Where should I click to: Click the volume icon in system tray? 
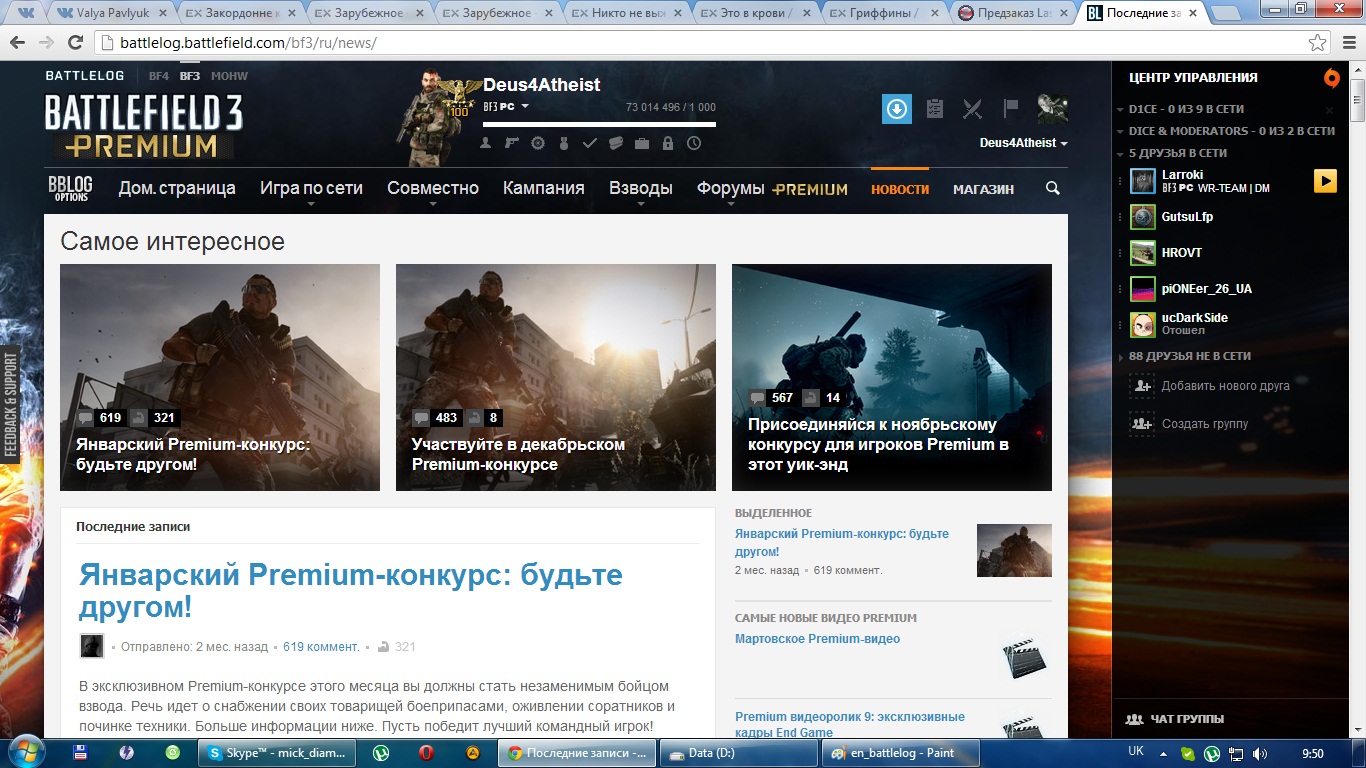1259,753
